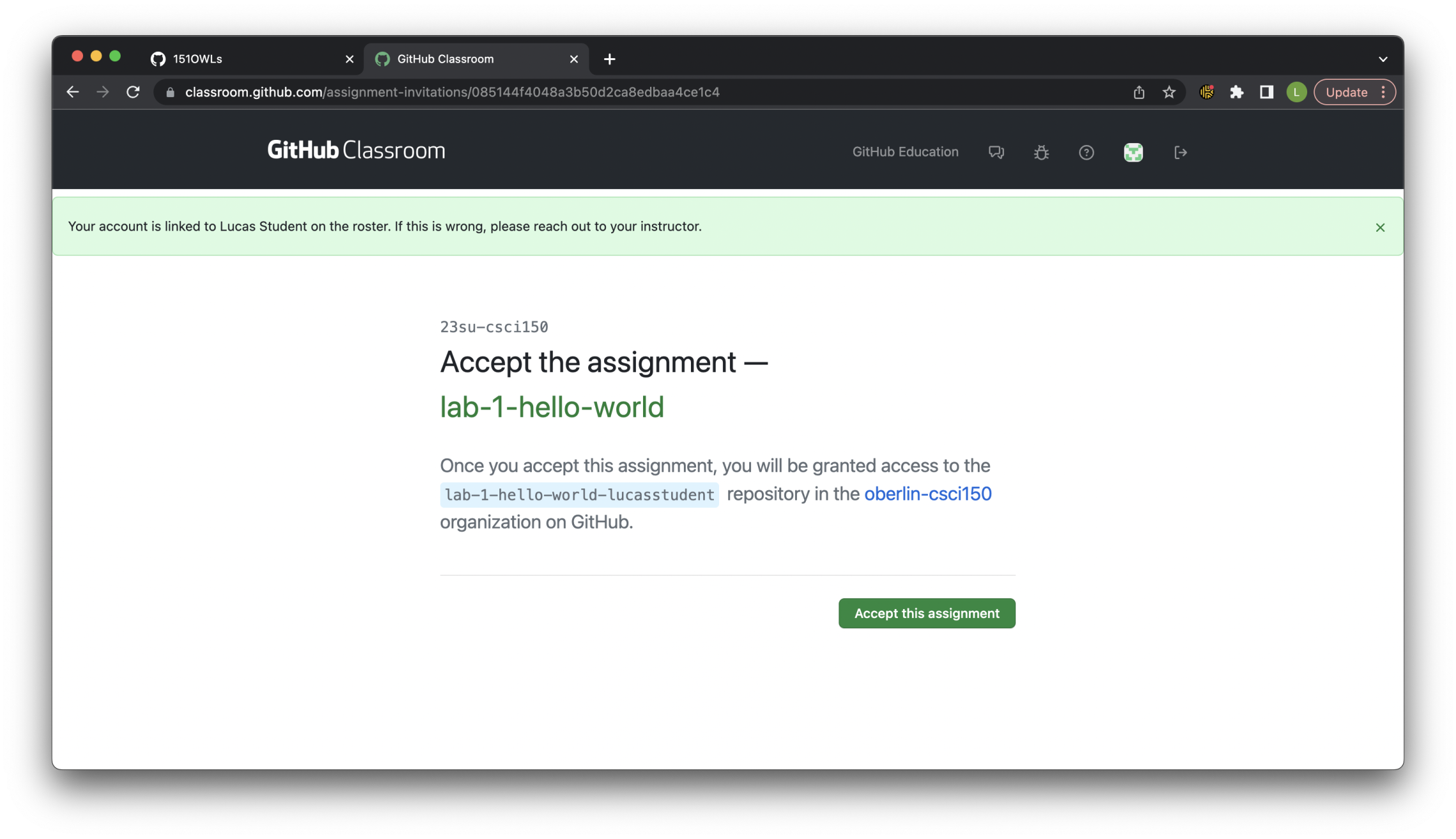Screen dimensions: 1456x839
Task: Sign out using the logout icon
Action: (1180, 153)
